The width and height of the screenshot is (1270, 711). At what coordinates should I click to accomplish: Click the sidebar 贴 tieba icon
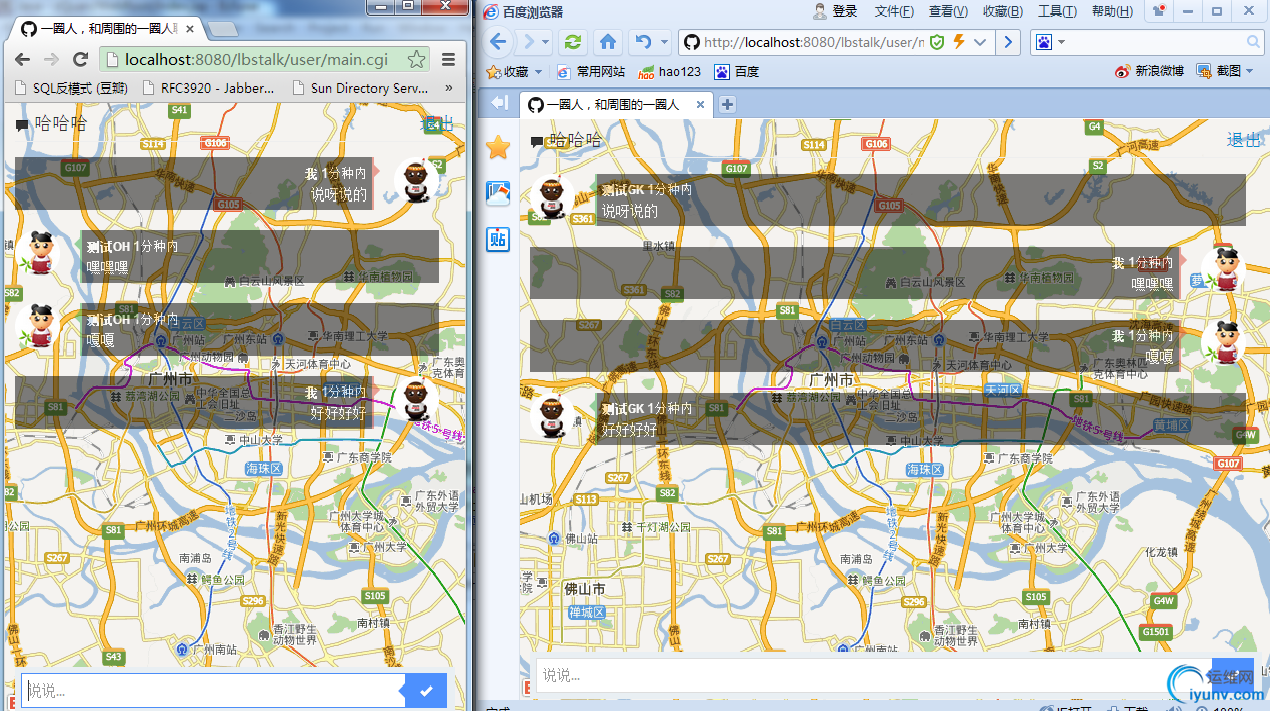click(x=498, y=238)
